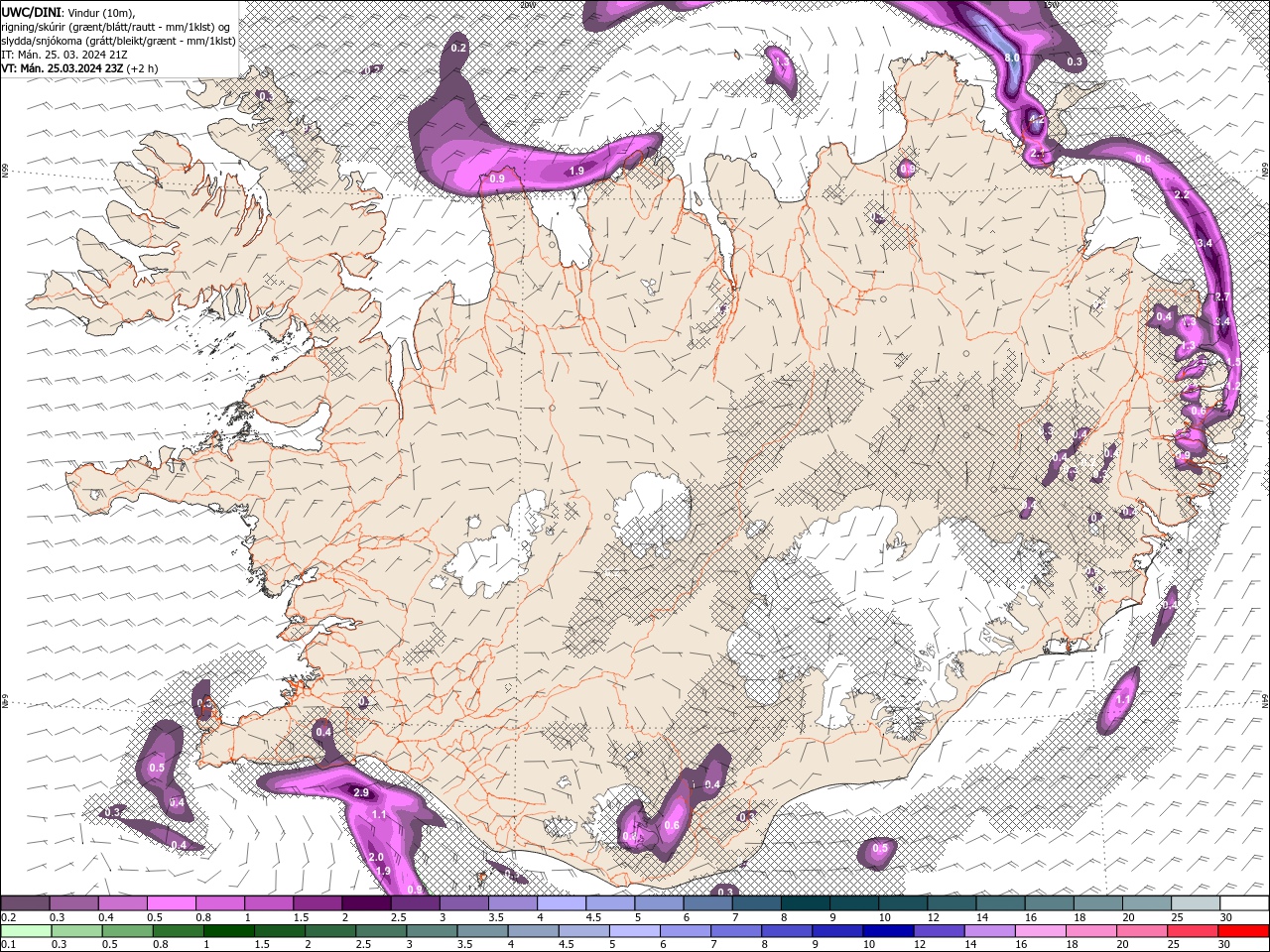Image resolution: width=1270 pixels, height=952 pixels.
Task: Pick the palest green lower swatch at 0.1
Action: [x=26, y=931]
